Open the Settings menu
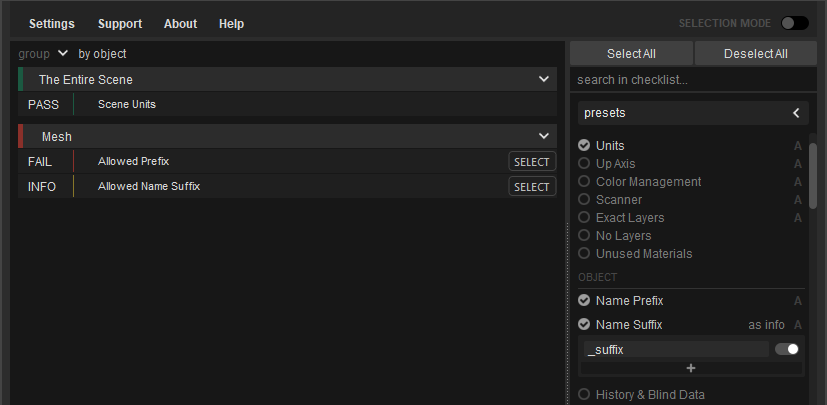This screenshot has height=405, width=827. [x=52, y=24]
